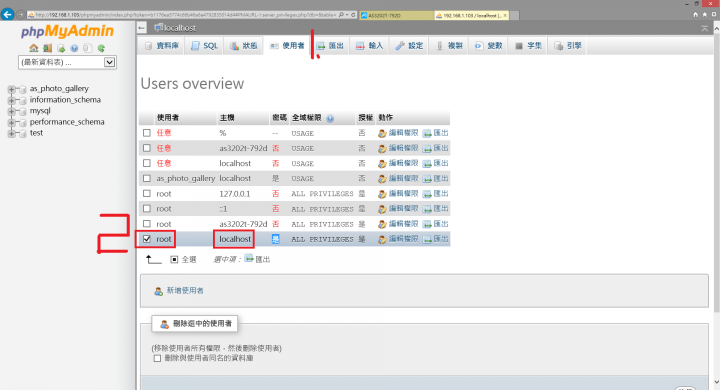Viewport: 720px width, 390px height.
Task: Collapse navigation panel arrow beside localhost
Action: (141, 28)
